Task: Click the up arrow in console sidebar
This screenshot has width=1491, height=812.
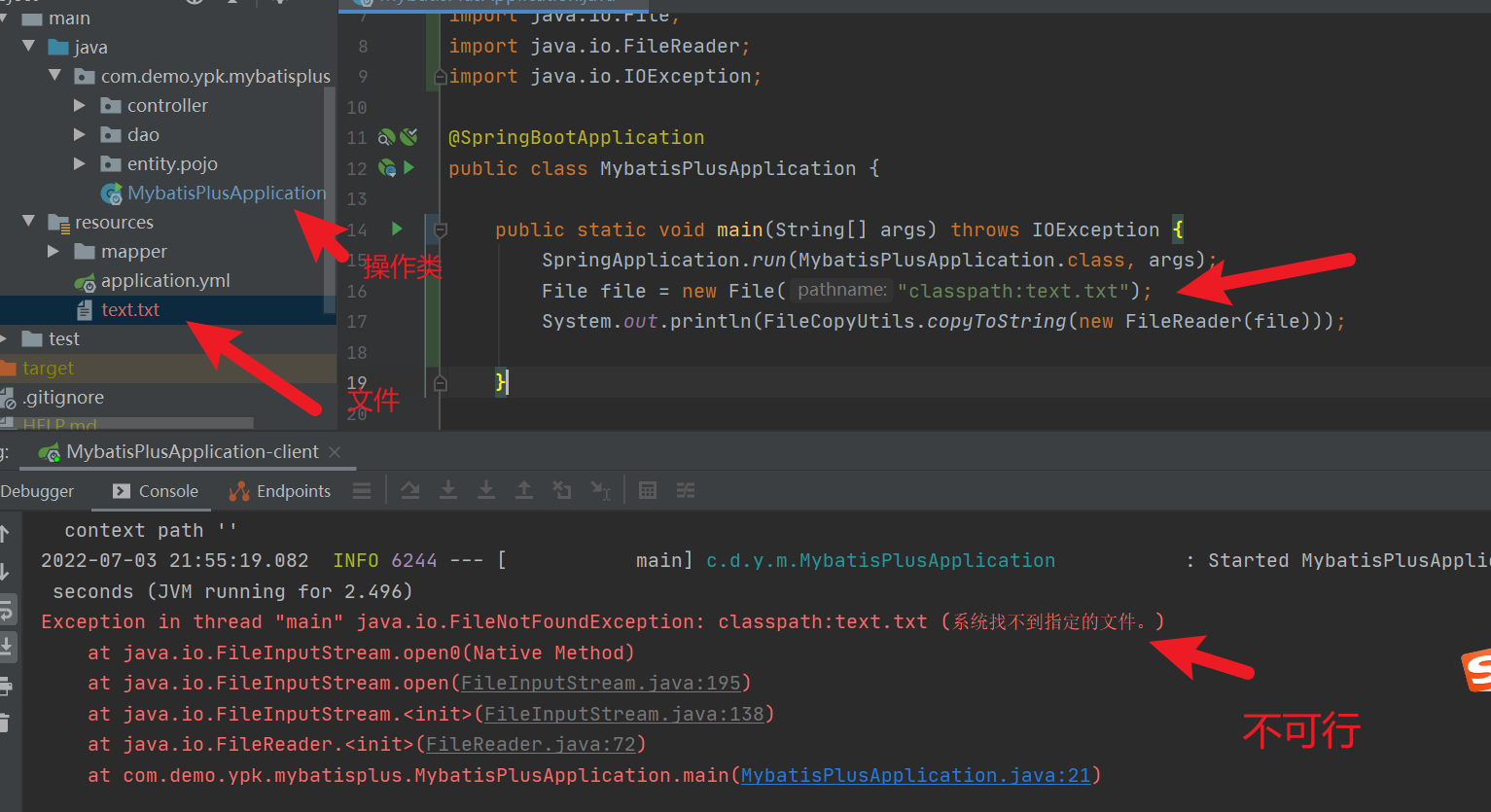Action: point(6,533)
